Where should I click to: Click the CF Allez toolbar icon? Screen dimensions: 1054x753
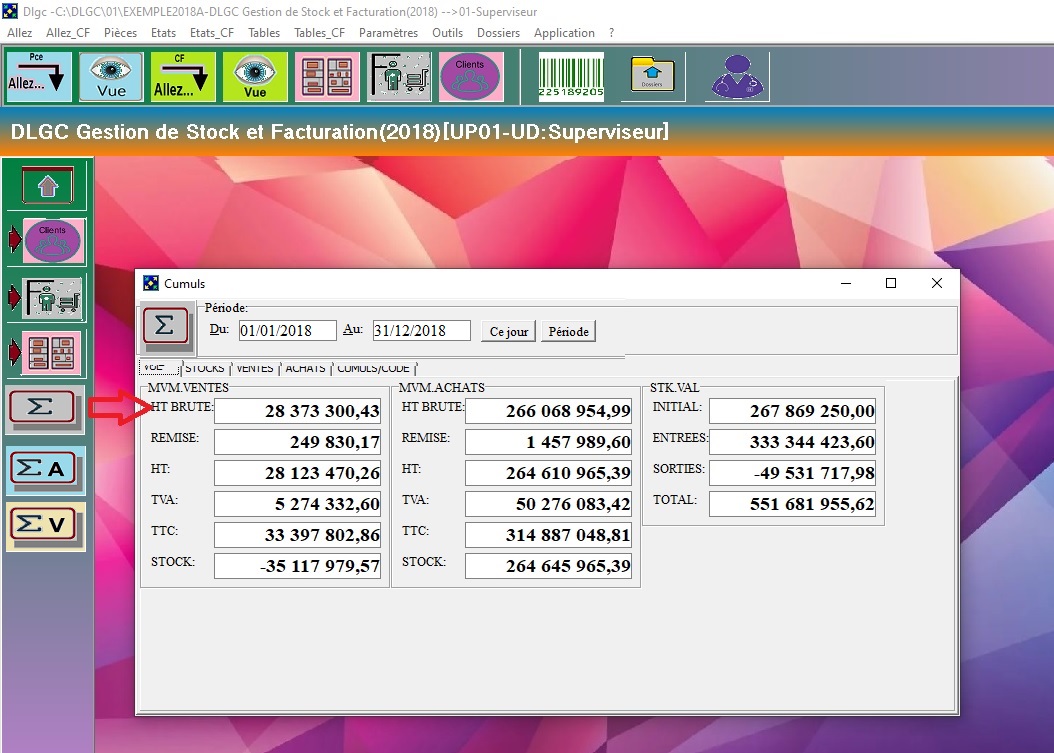183,77
